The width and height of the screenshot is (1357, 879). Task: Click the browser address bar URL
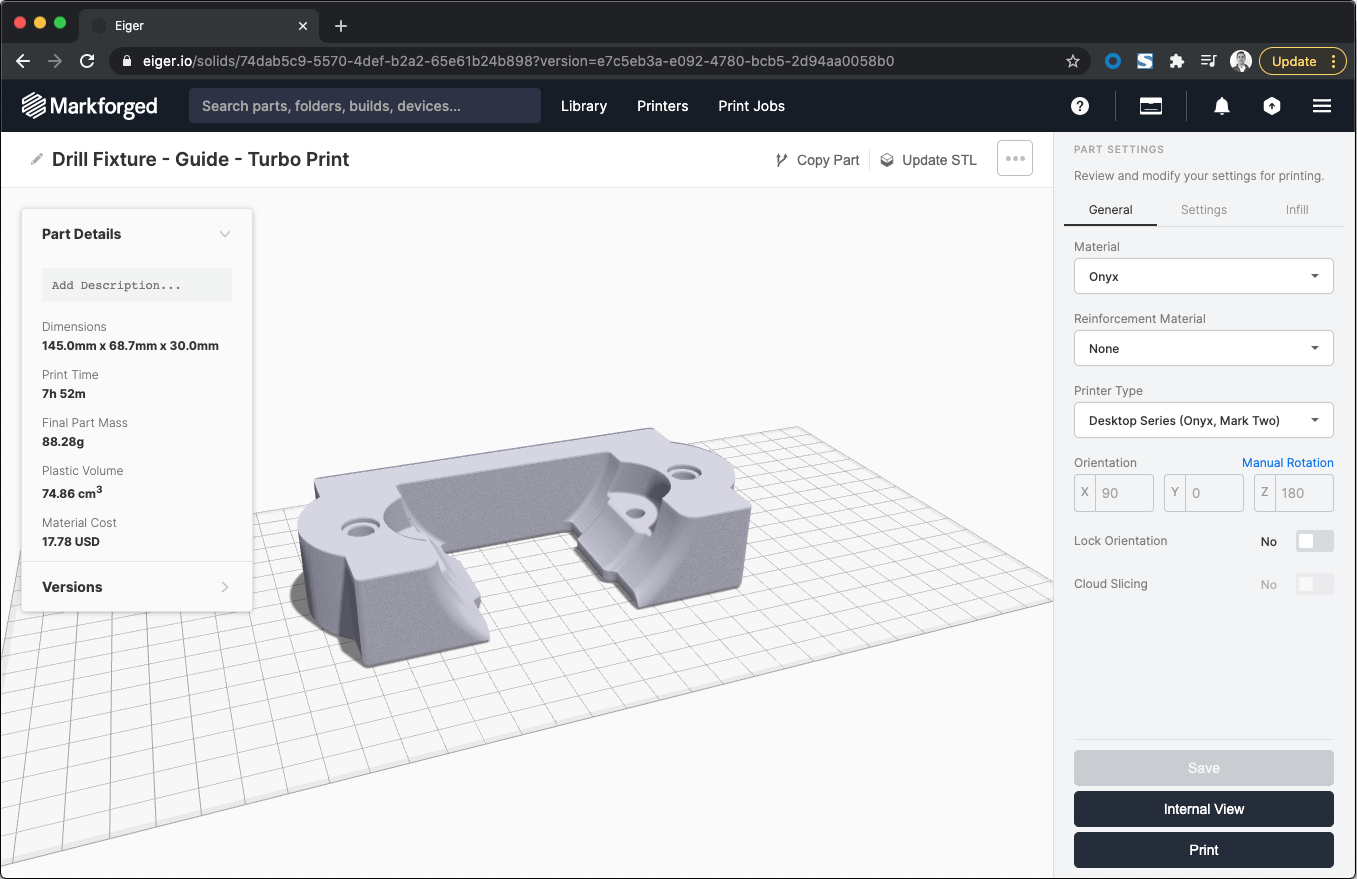(x=518, y=61)
